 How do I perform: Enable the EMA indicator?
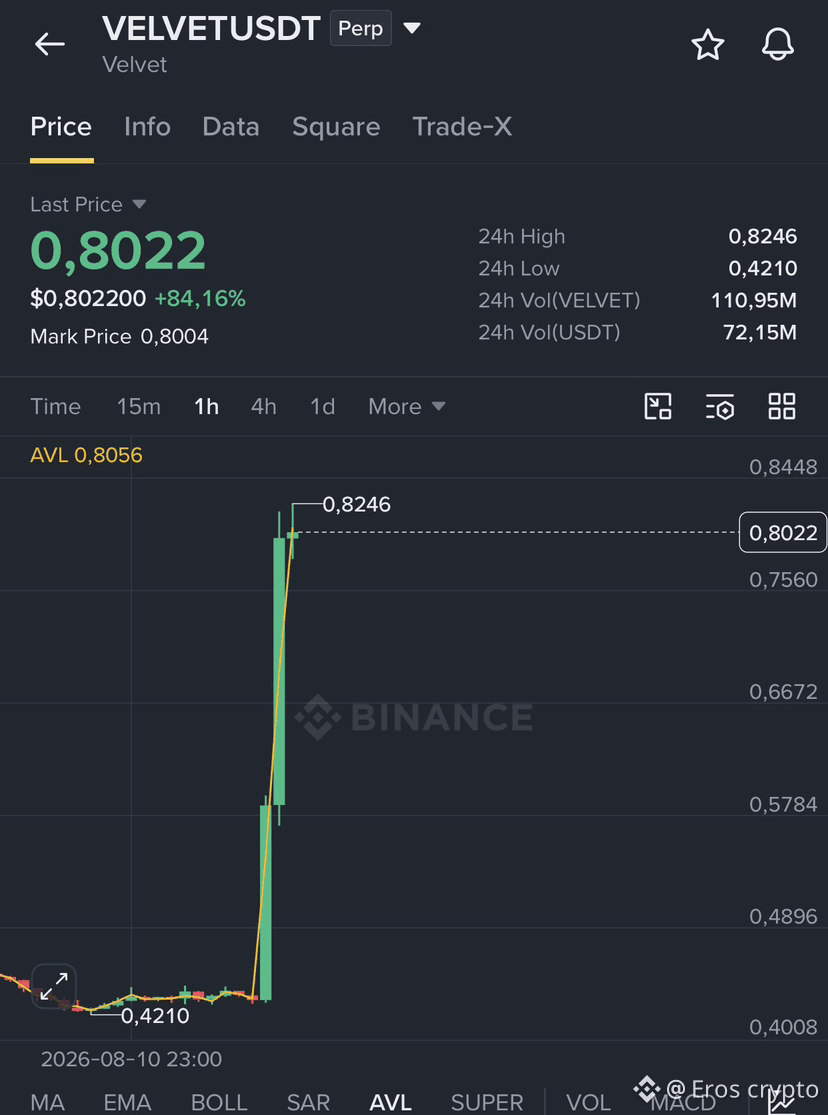click(x=127, y=1102)
